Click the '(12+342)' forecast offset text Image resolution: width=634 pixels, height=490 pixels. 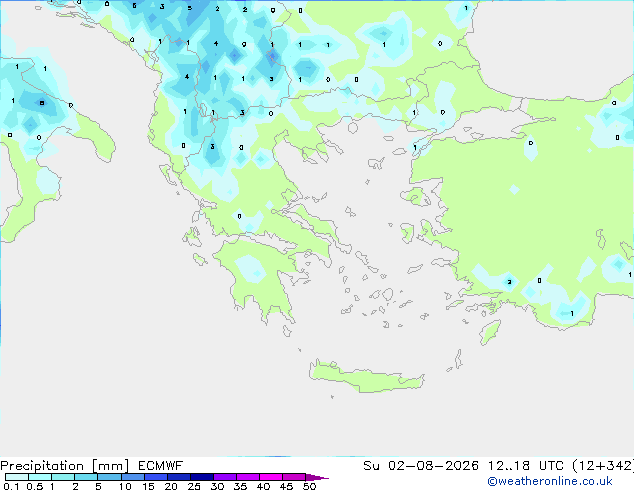(603, 466)
